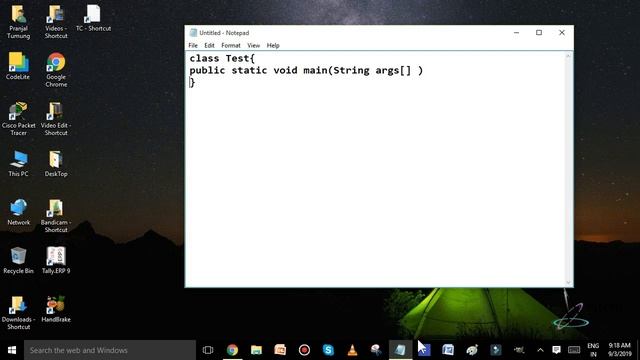Open the Format menu in Notepad

(x=231, y=45)
